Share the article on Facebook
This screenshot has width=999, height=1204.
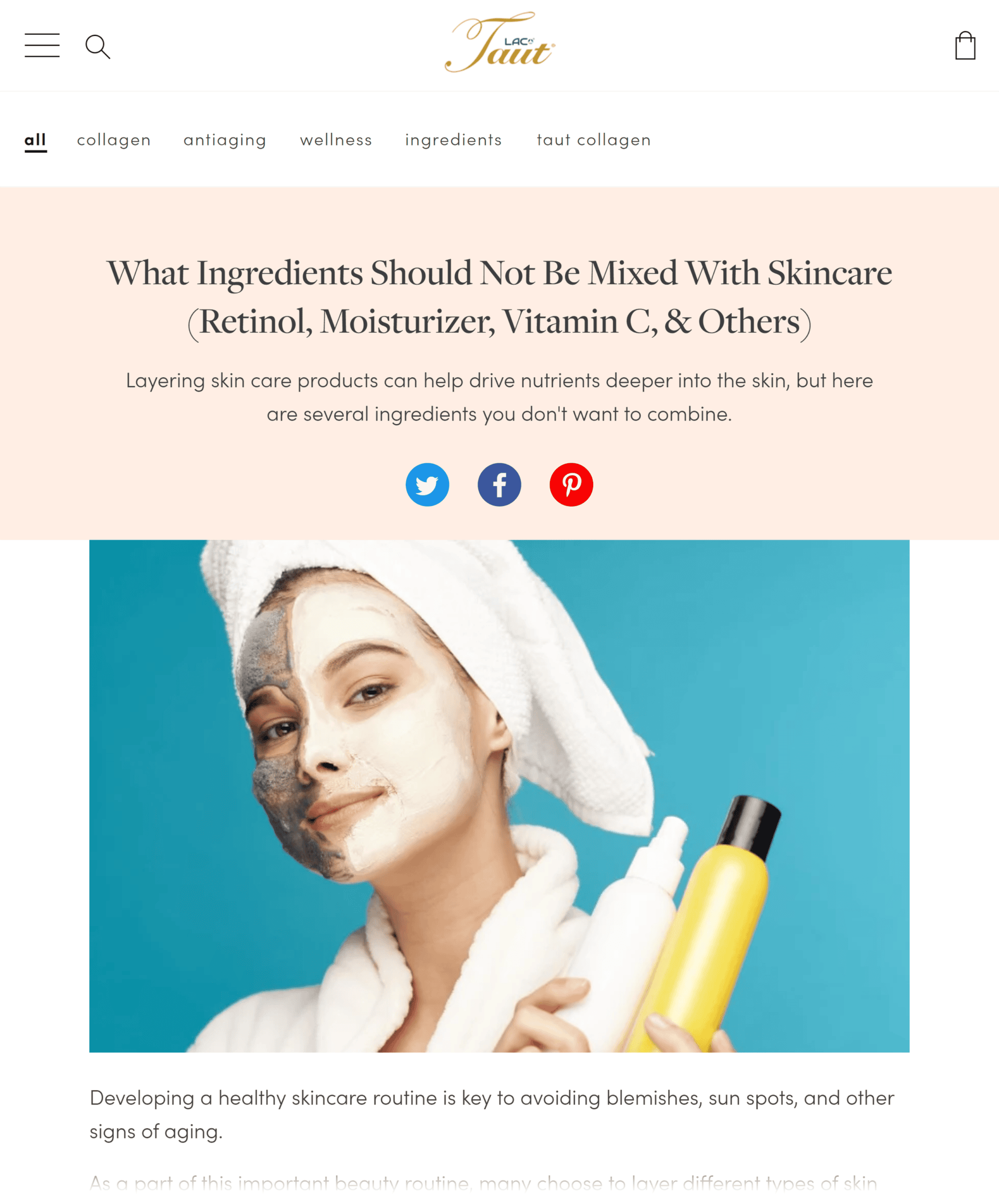click(499, 485)
